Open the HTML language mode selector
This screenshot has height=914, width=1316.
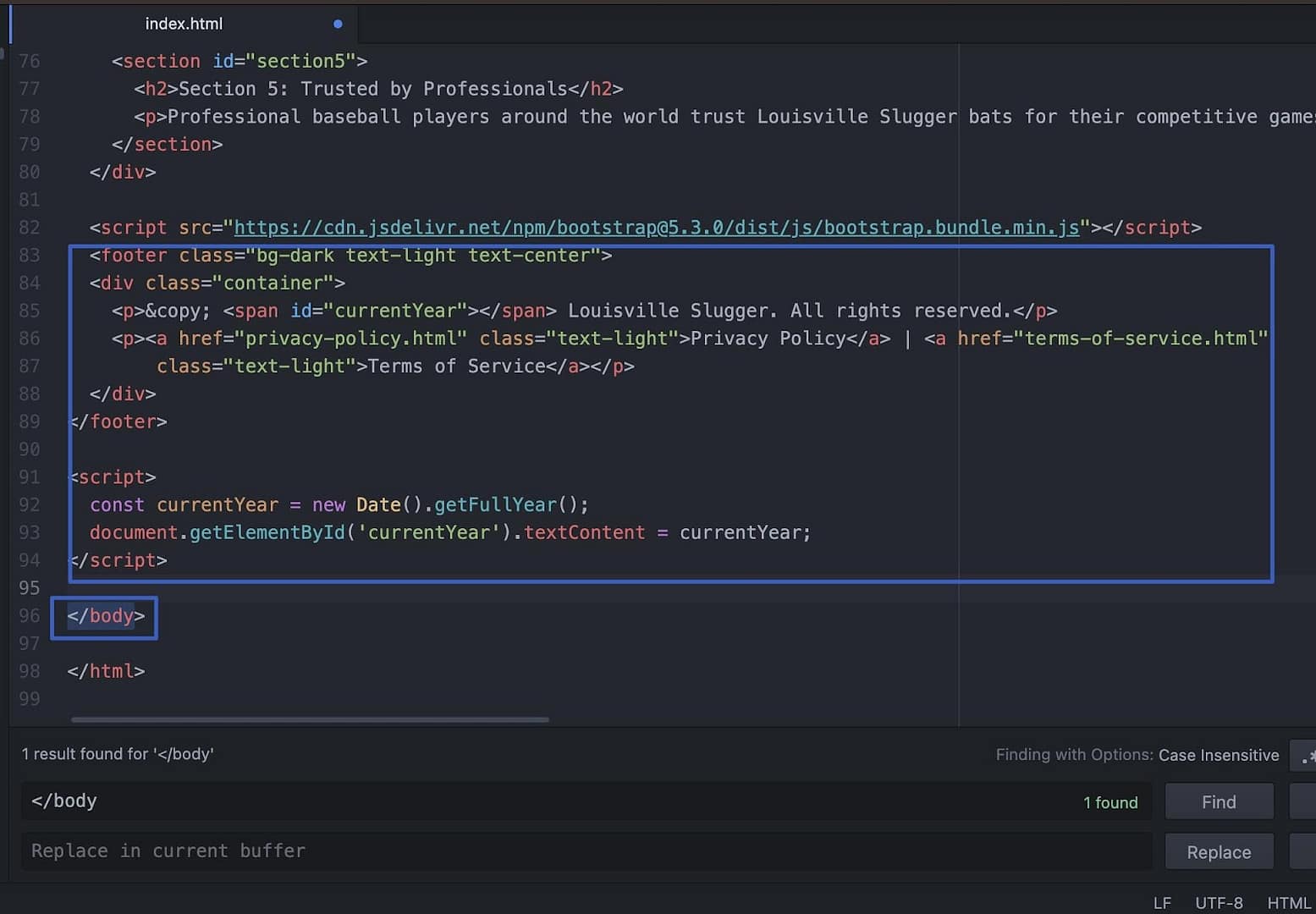pyautogui.click(x=1289, y=902)
